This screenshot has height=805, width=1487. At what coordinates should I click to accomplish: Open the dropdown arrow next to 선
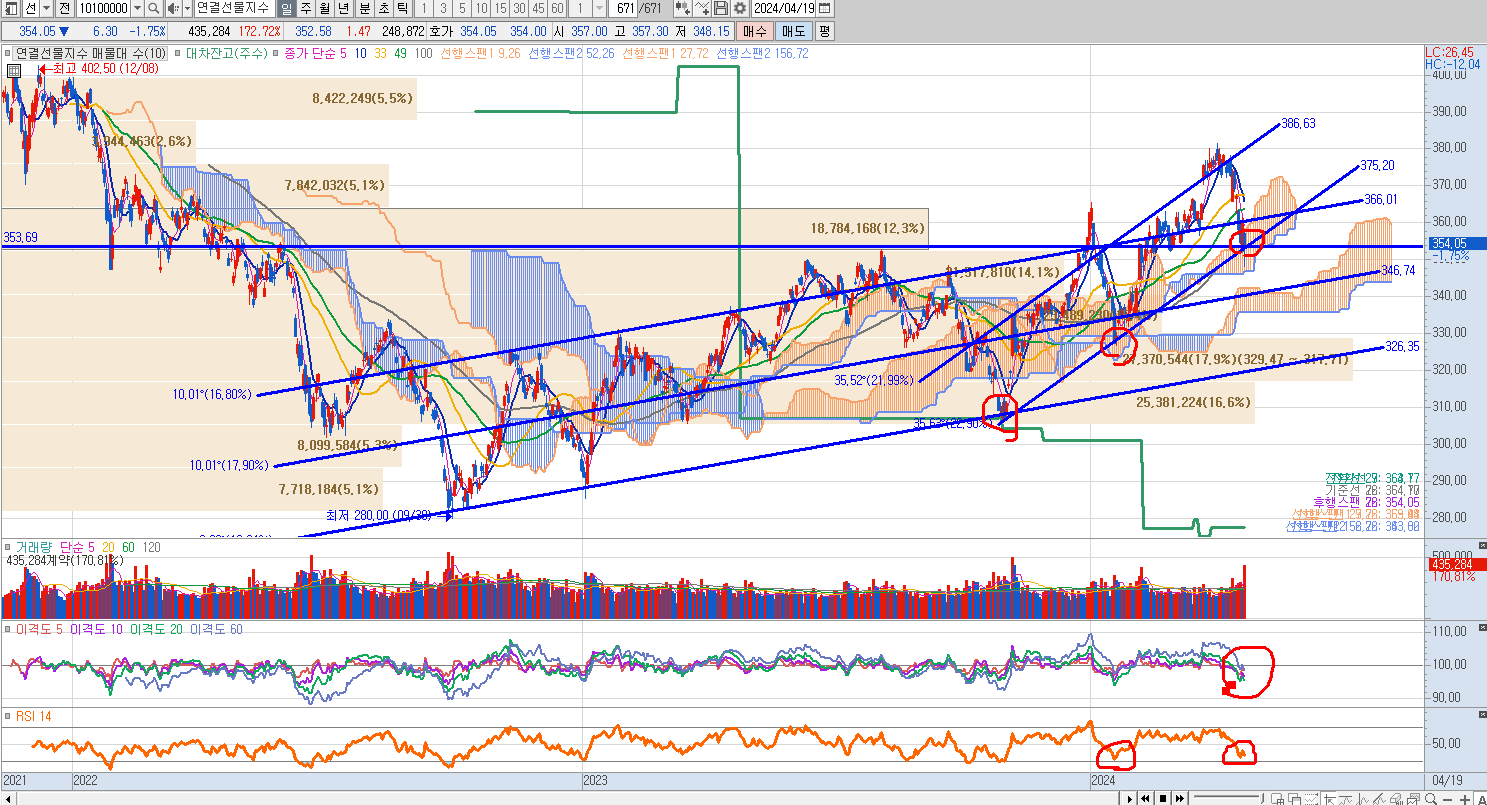47,8
